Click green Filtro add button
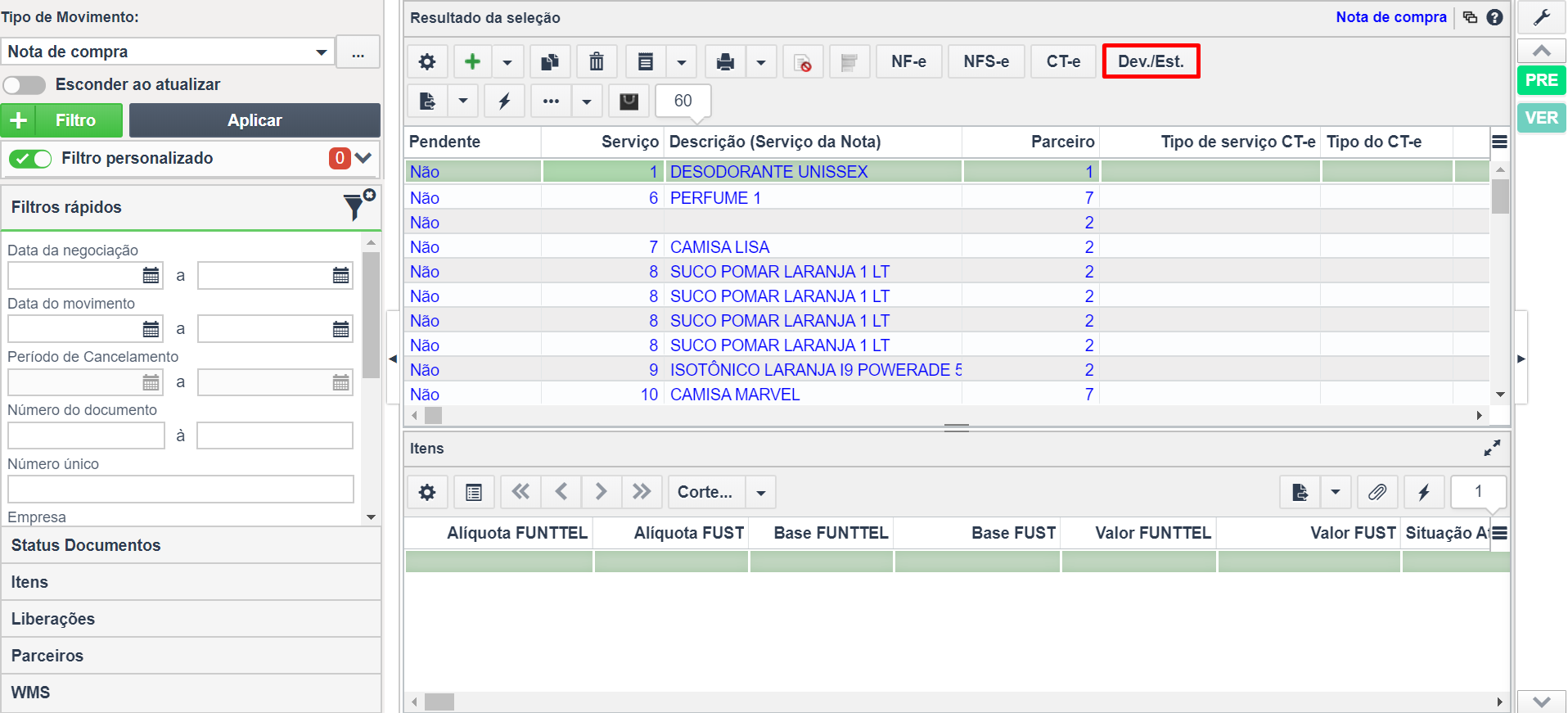This screenshot has height=713, width=1568. tap(62, 120)
